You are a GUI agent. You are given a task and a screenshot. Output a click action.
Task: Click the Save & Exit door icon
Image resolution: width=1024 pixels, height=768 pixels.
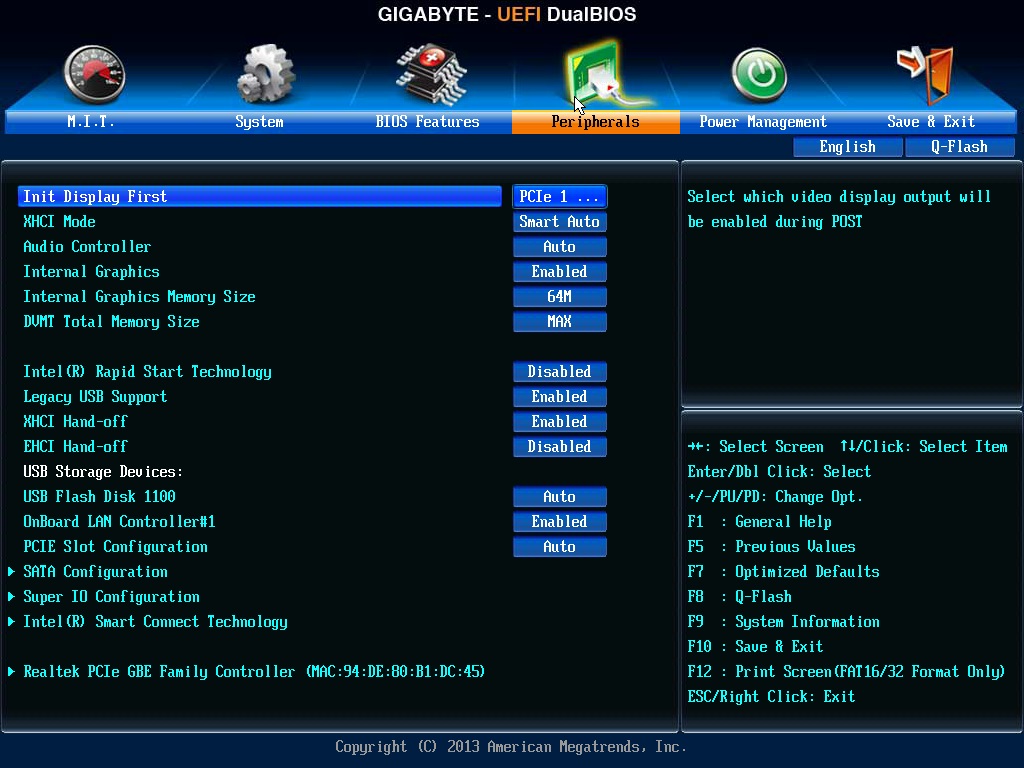tap(925, 75)
